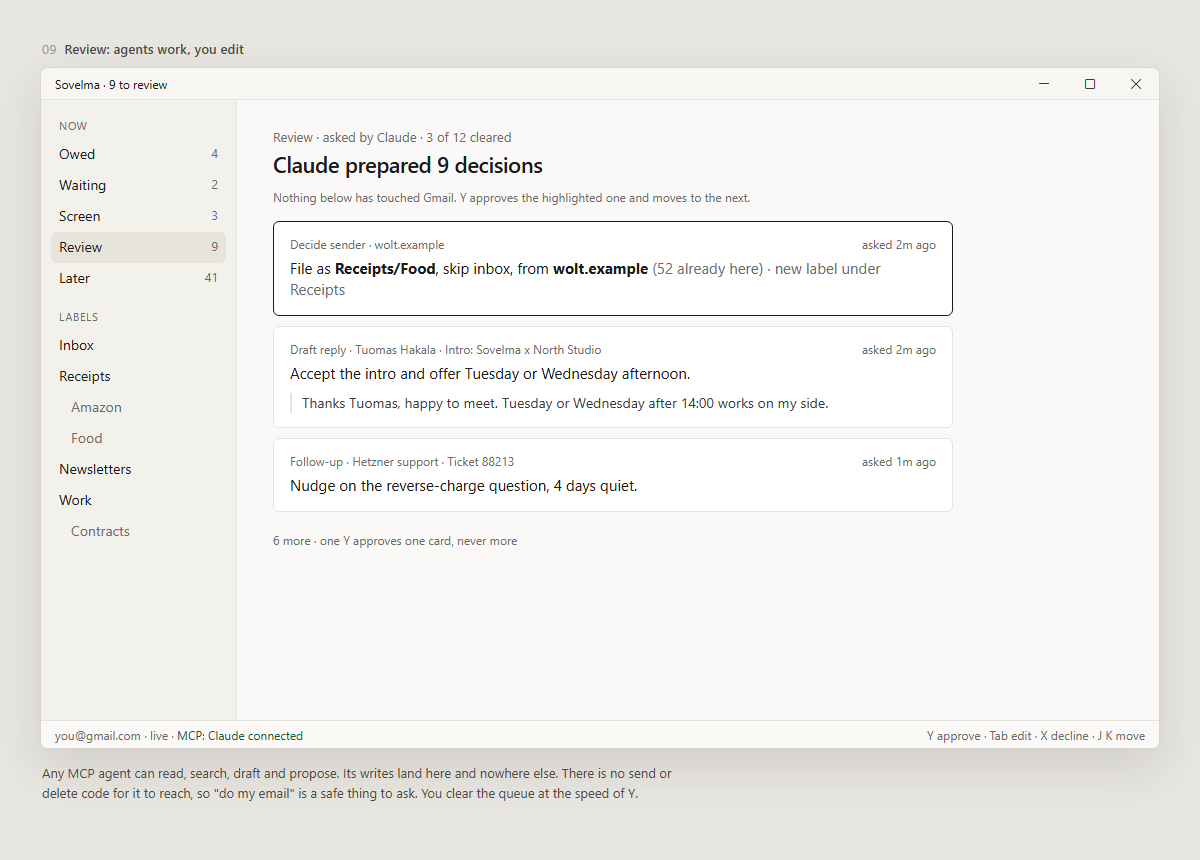
Task: Select the wolt.example decide sender card
Action: coord(612,268)
